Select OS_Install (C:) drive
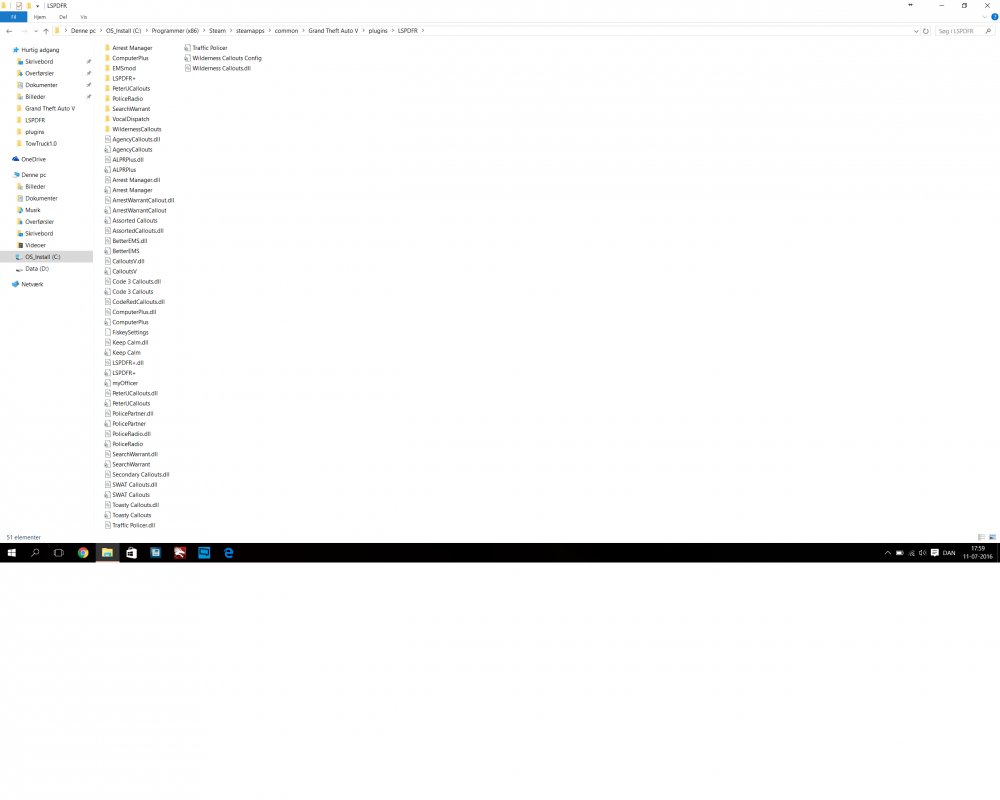1000x800 pixels. point(43,257)
